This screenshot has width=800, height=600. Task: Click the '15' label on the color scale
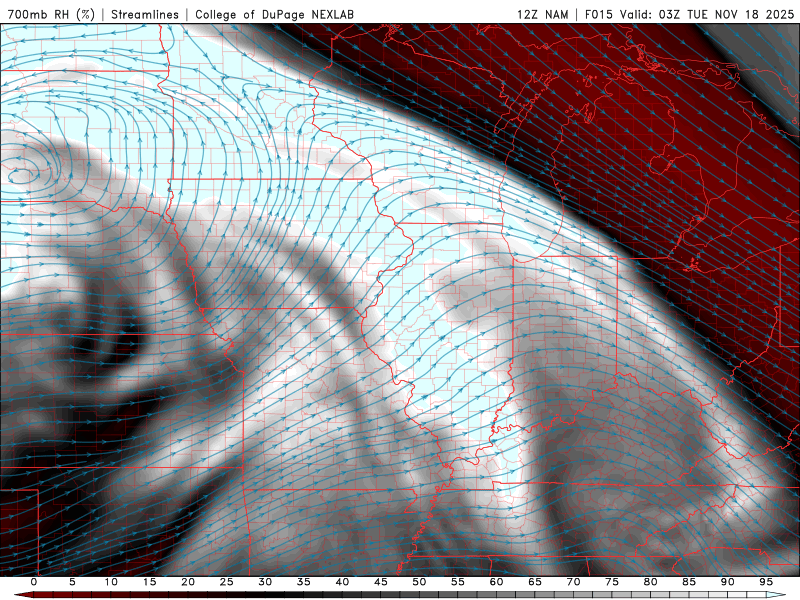pyautogui.click(x=149, y=582)
